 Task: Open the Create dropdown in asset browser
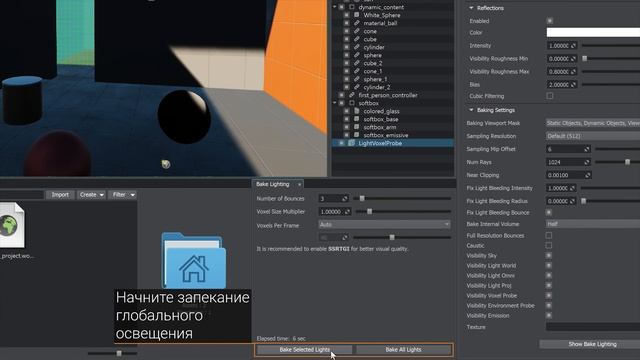pyautogui.click(x=91, y=195)
